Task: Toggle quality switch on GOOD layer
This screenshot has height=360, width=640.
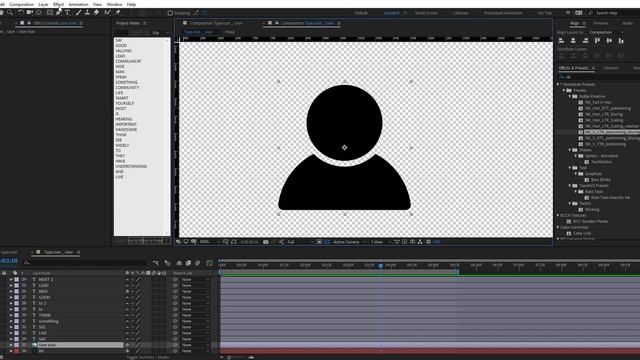Action: [x=138, y=298]
